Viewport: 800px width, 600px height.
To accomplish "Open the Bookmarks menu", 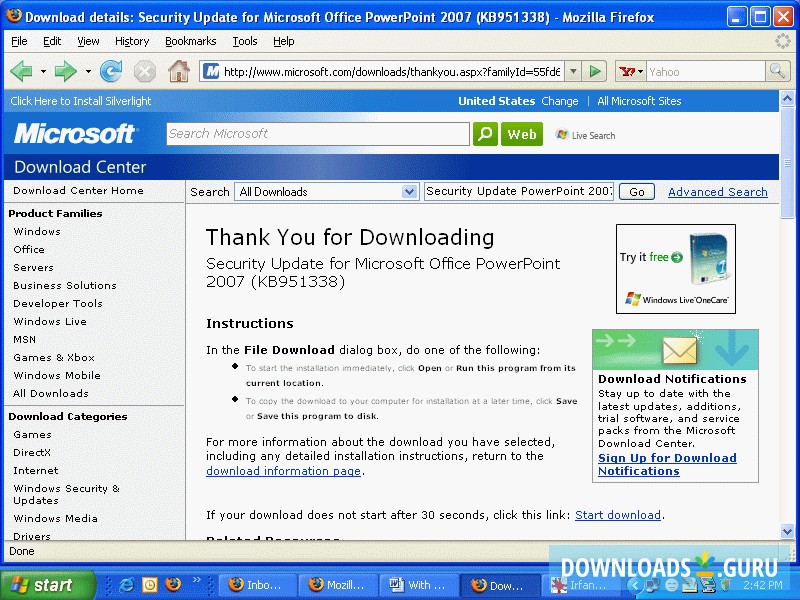I will [x=191, y=41].
